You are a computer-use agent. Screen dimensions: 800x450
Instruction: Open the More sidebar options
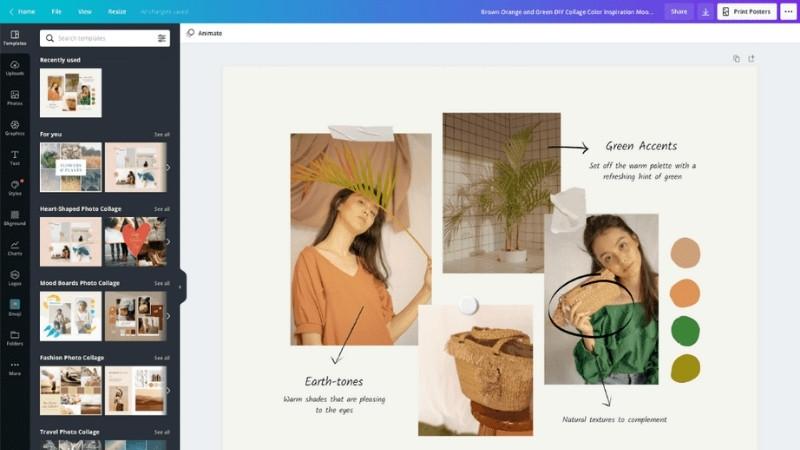(x=15, y=368)
